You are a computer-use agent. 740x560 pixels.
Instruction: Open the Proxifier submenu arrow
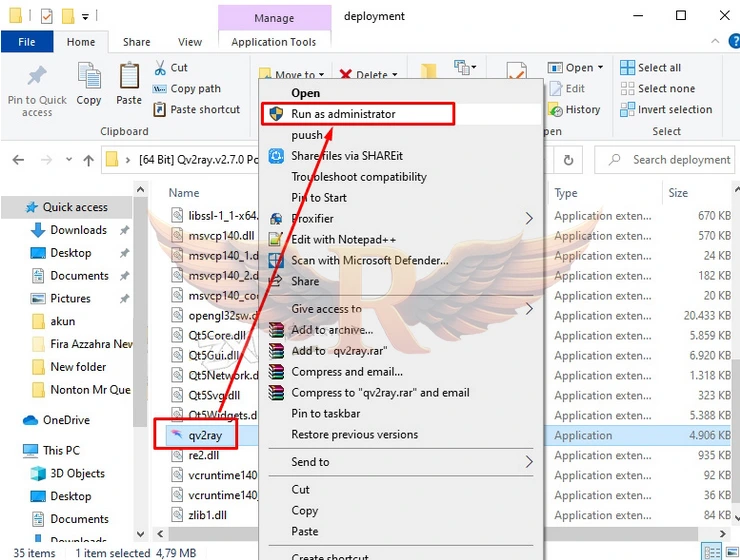pyautogui.click(x=529, y=219)
